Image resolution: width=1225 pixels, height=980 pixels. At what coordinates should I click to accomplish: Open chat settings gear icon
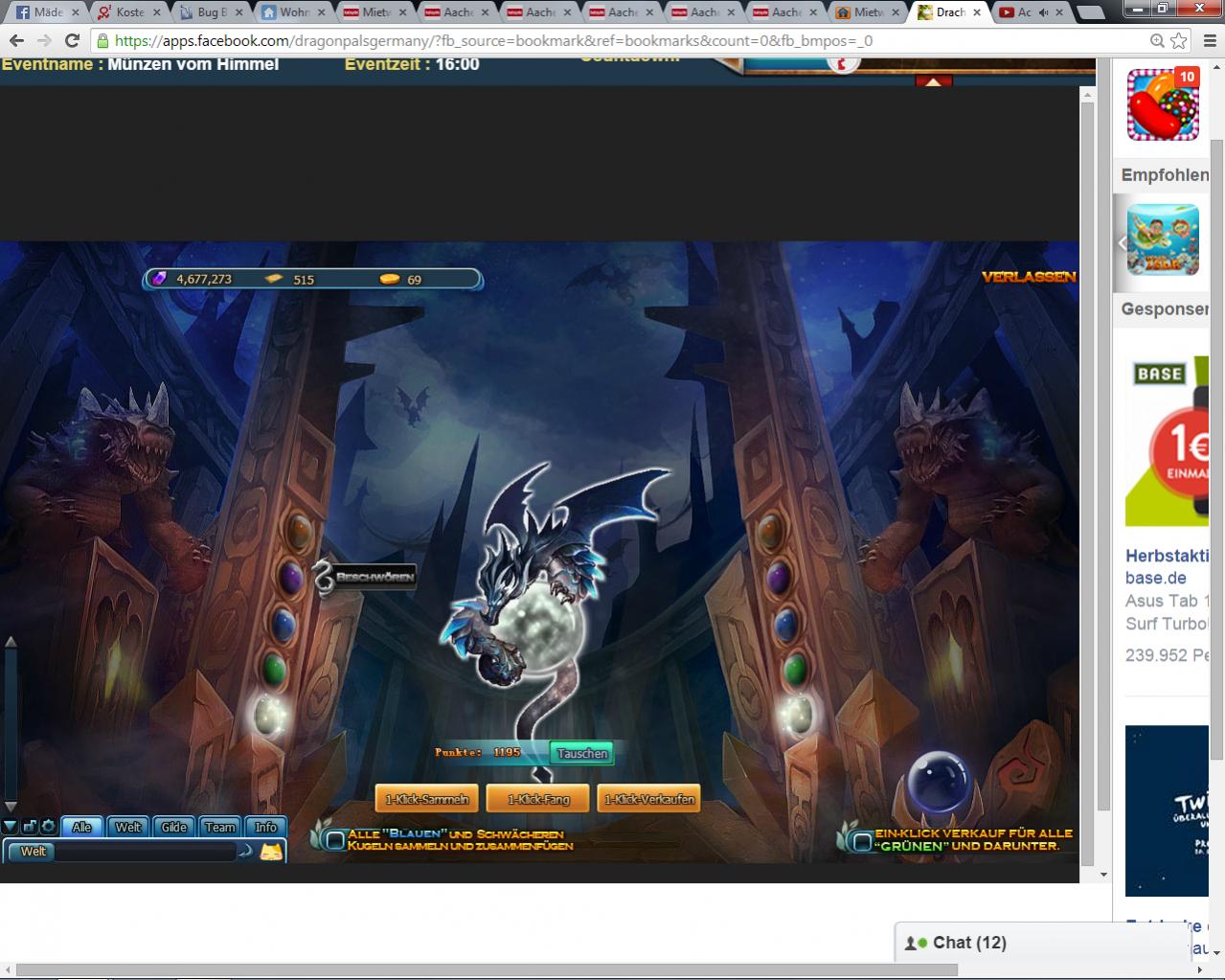47,827
